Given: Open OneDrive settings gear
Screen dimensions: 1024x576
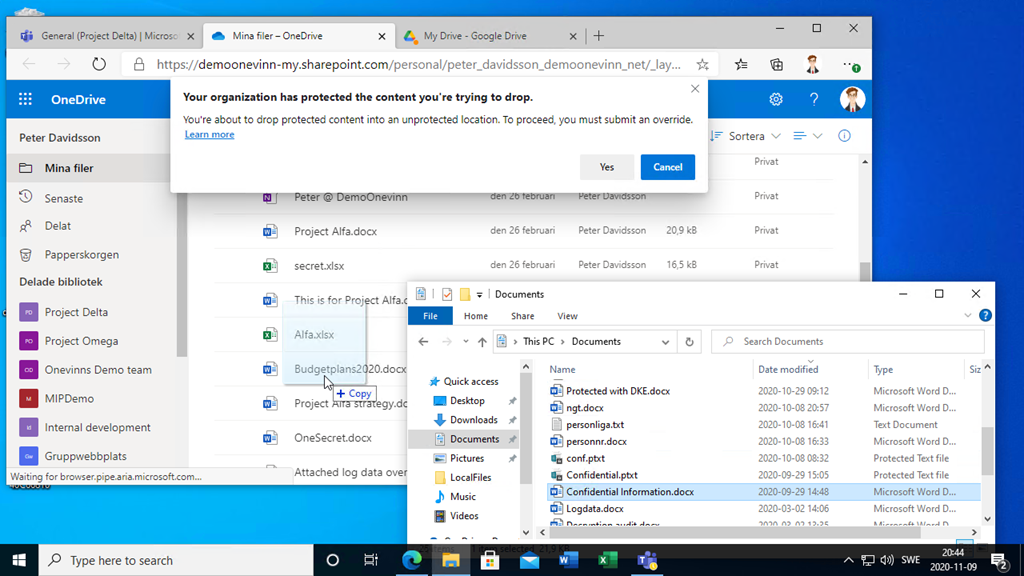Looking at the screenshot, I should (776, 100).
